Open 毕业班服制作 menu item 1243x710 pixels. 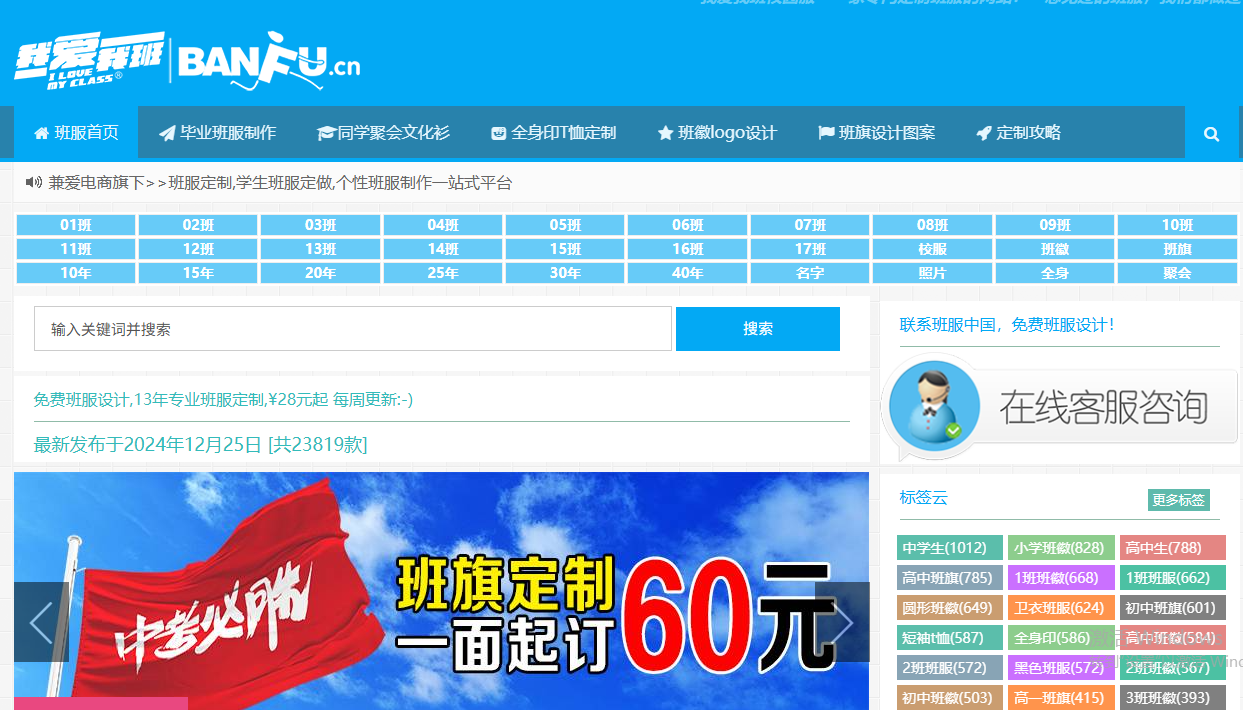tap(217, 133)
